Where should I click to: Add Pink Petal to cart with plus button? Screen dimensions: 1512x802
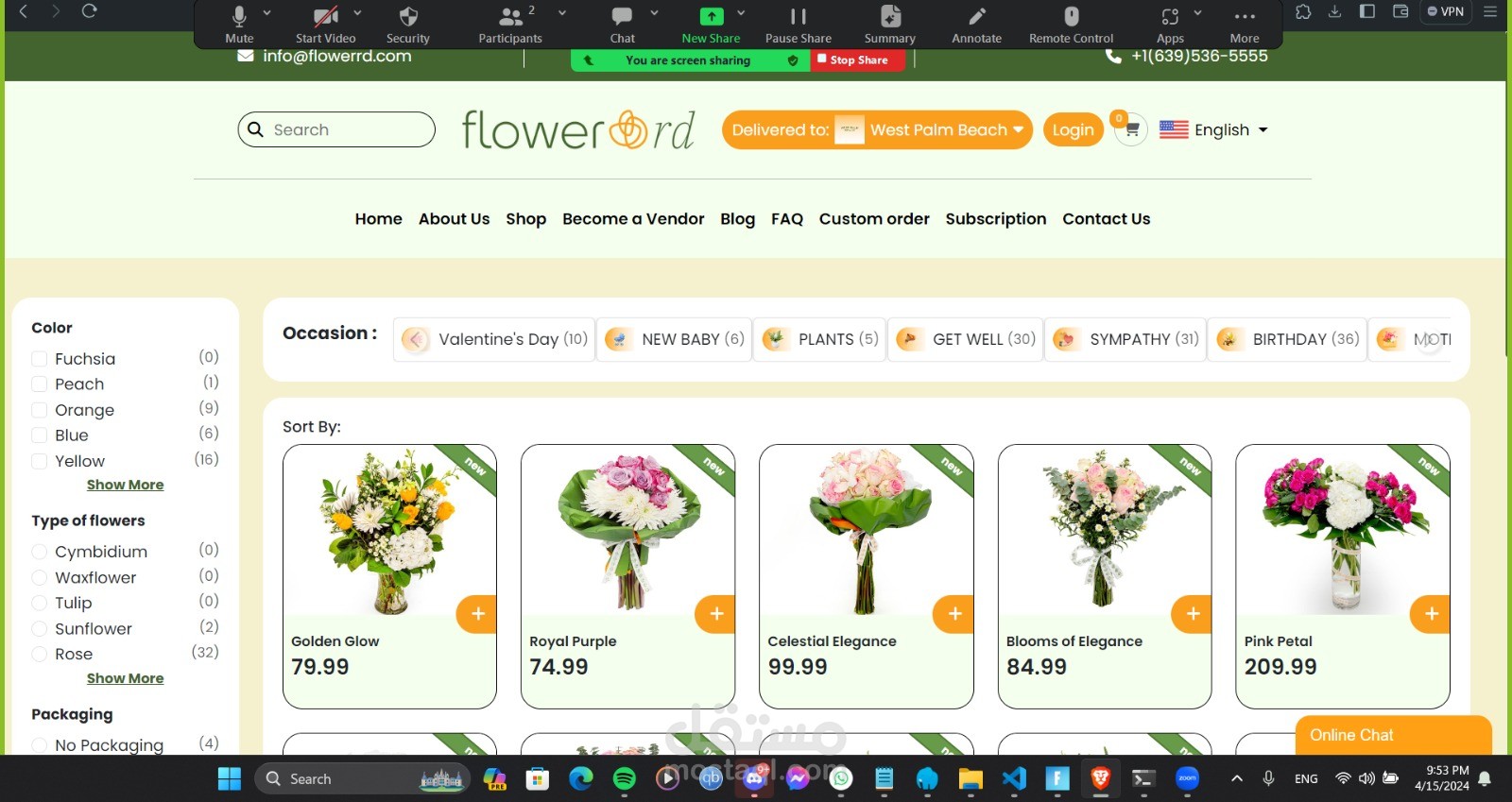pos(1431,614)
